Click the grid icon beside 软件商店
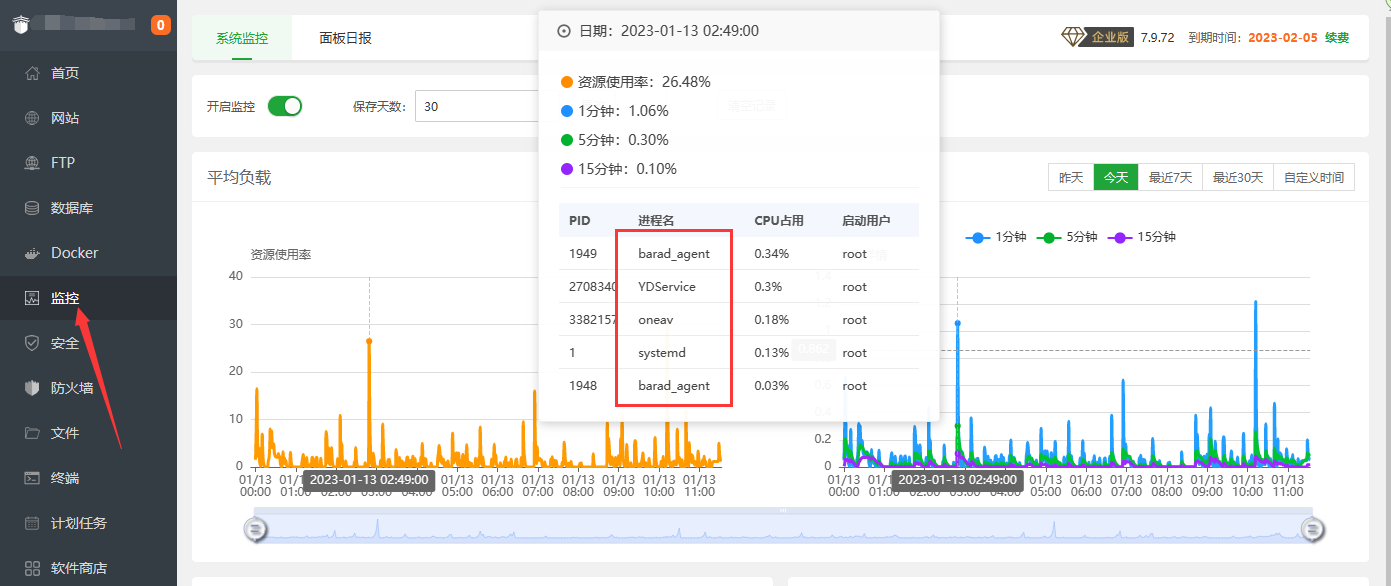 pos(32,568)
